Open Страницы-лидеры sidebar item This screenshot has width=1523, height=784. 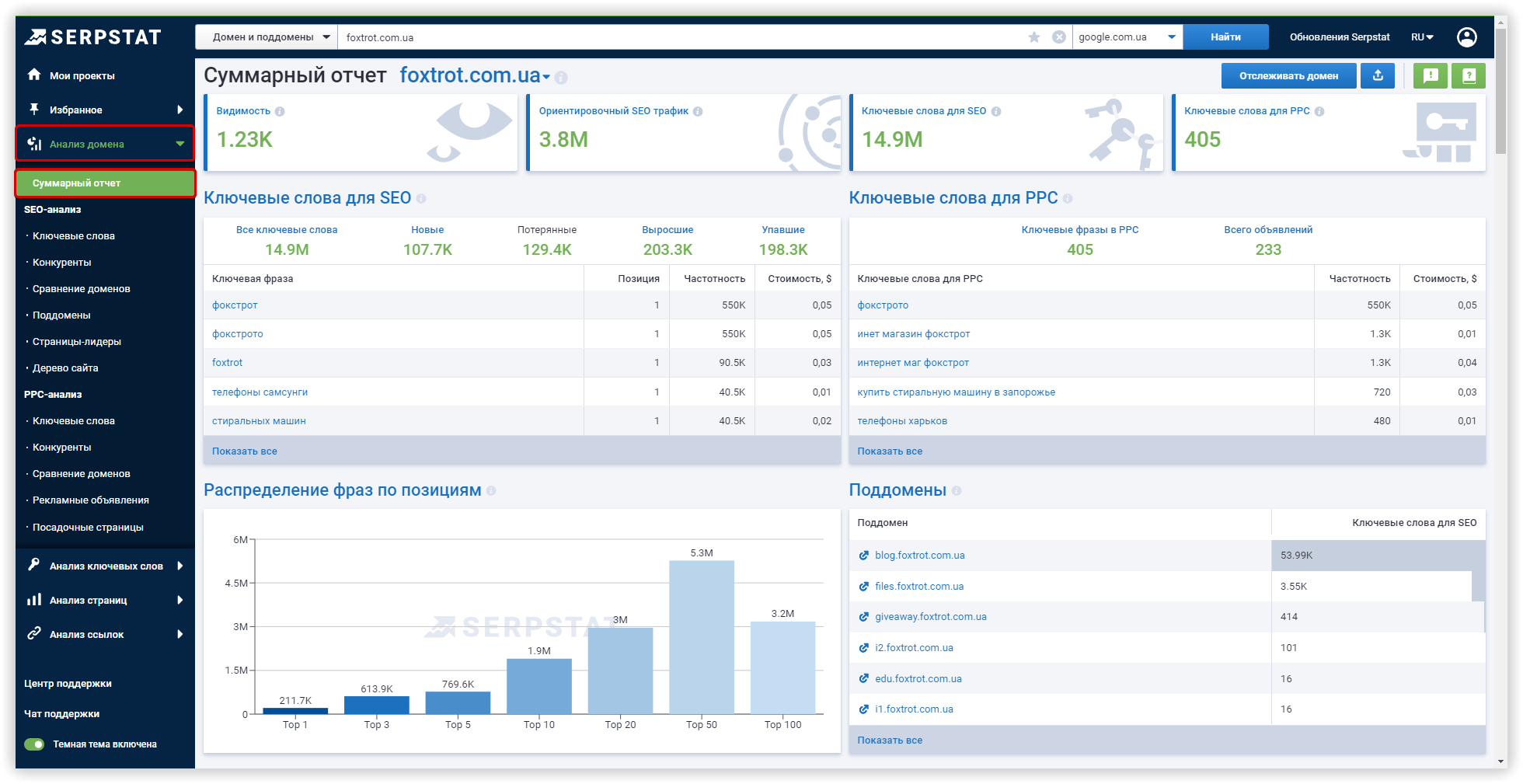click(x=76, y=341)
